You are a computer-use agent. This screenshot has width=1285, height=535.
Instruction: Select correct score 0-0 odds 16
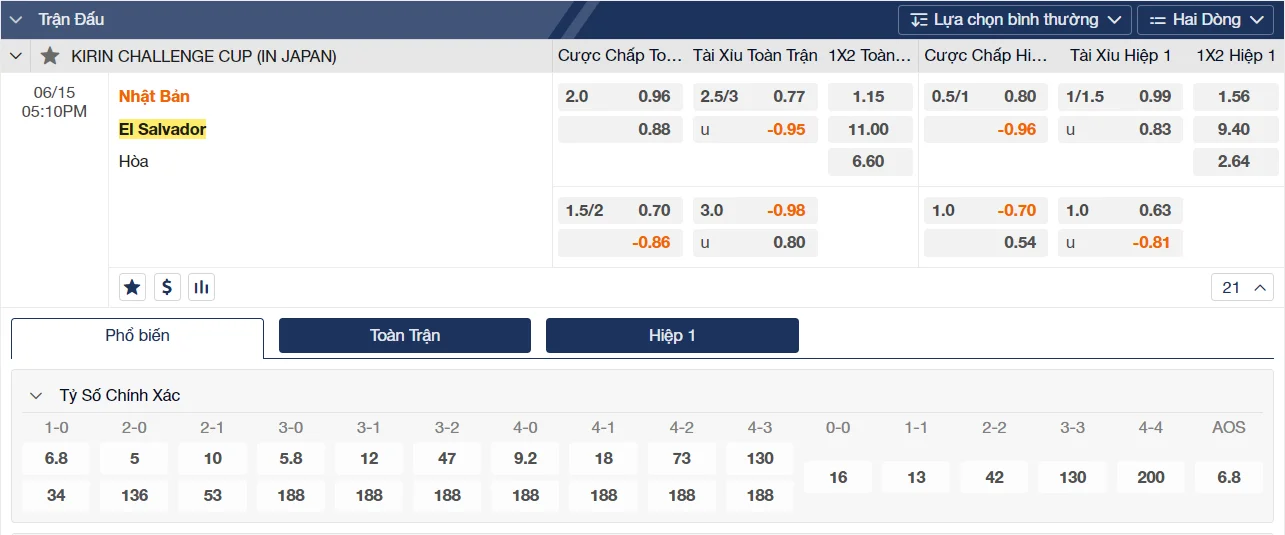point(838,477)
